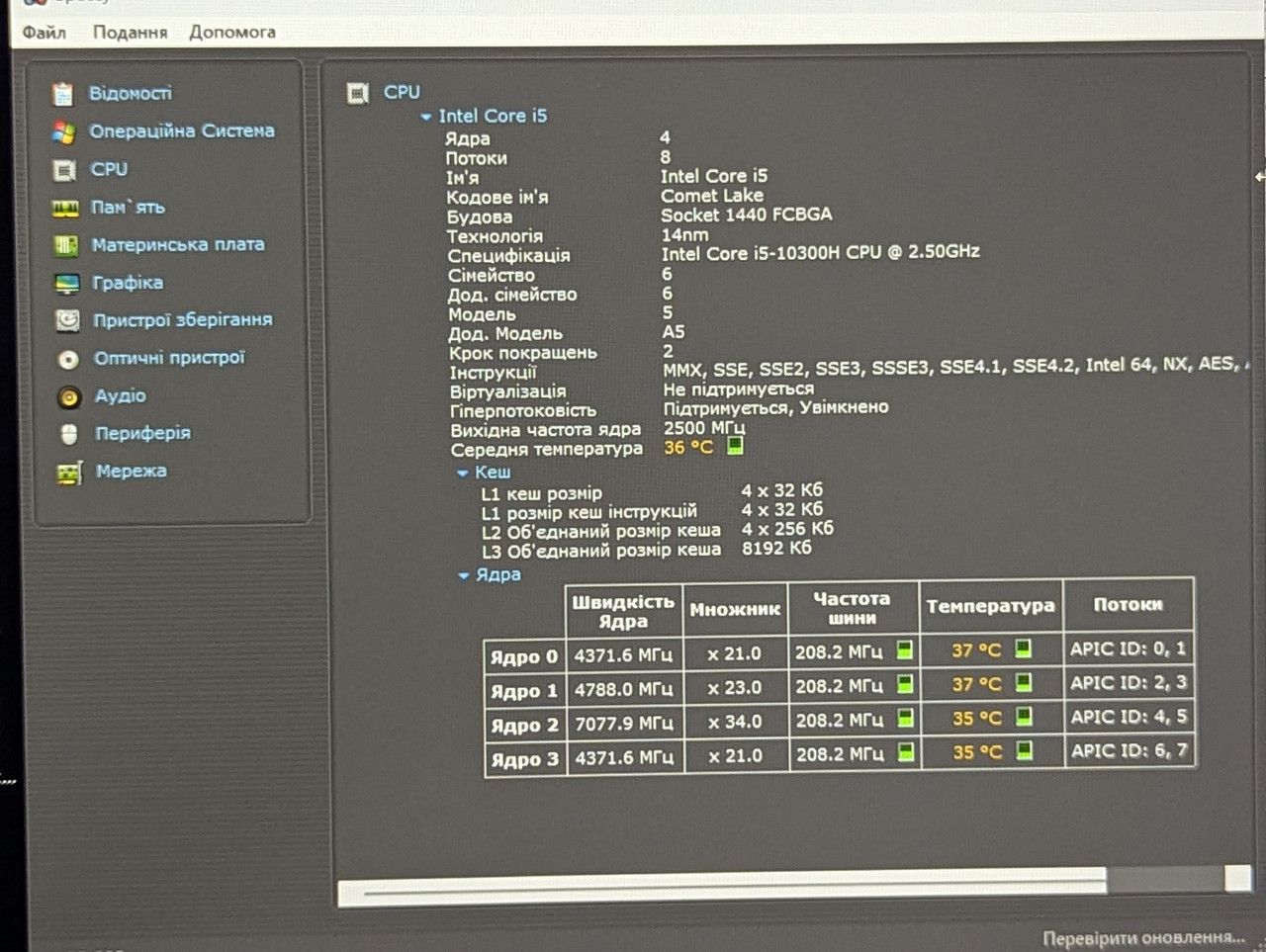Screen dimensions: 1266x952
Task: Click the bus speed graph icon for Ядро 0
Action: click(x=904, y=649)
